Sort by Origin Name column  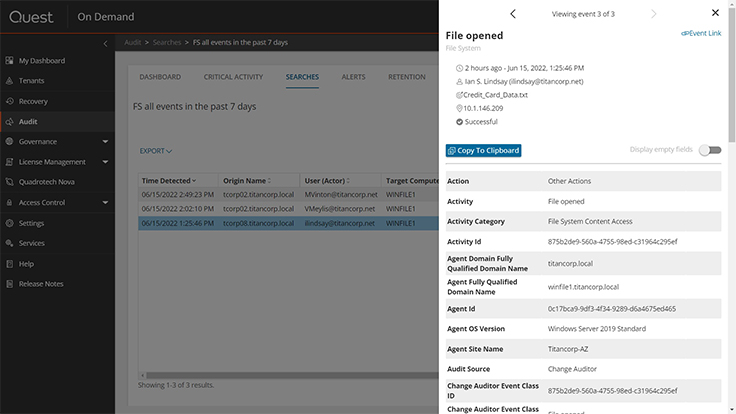[247, 181]
